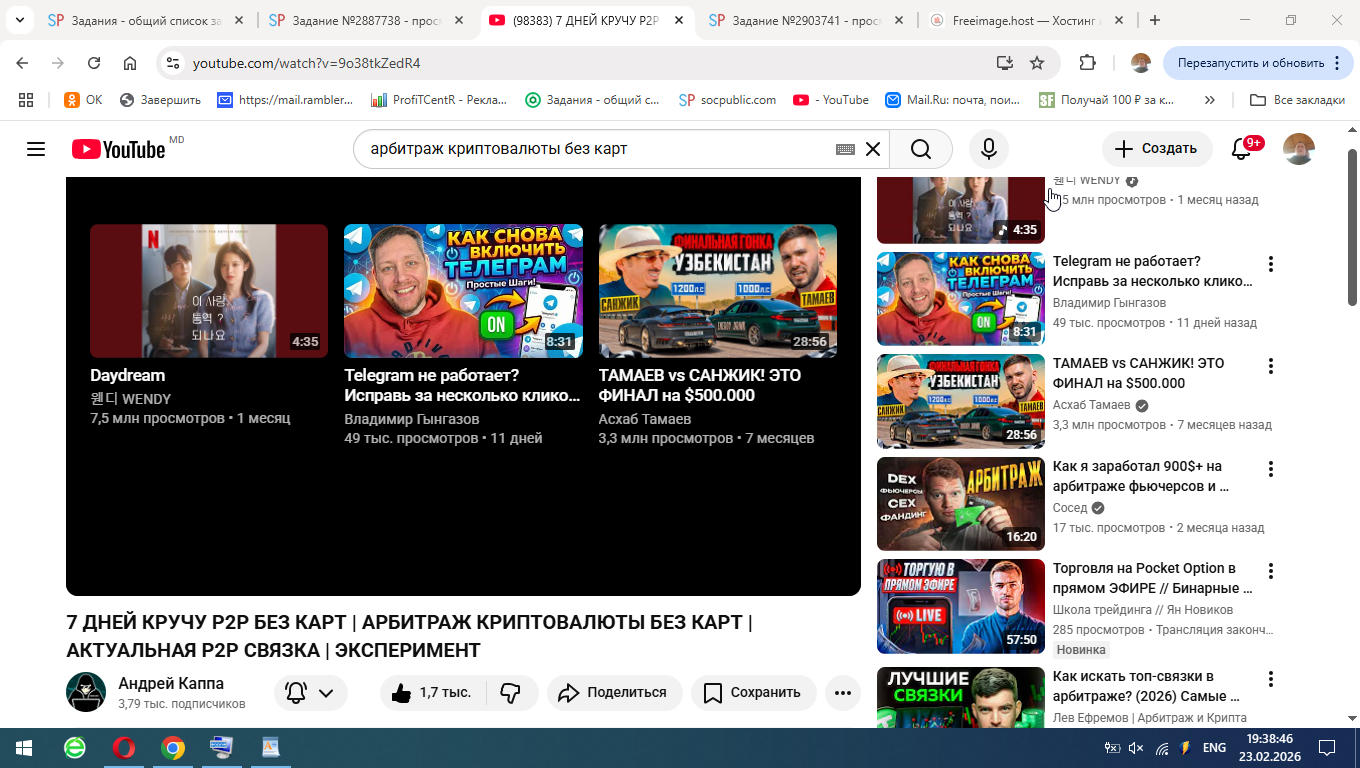Play ТАМАЕВ vs САНЖИК end-screen video
The image size is (1360, 768).
718,291
